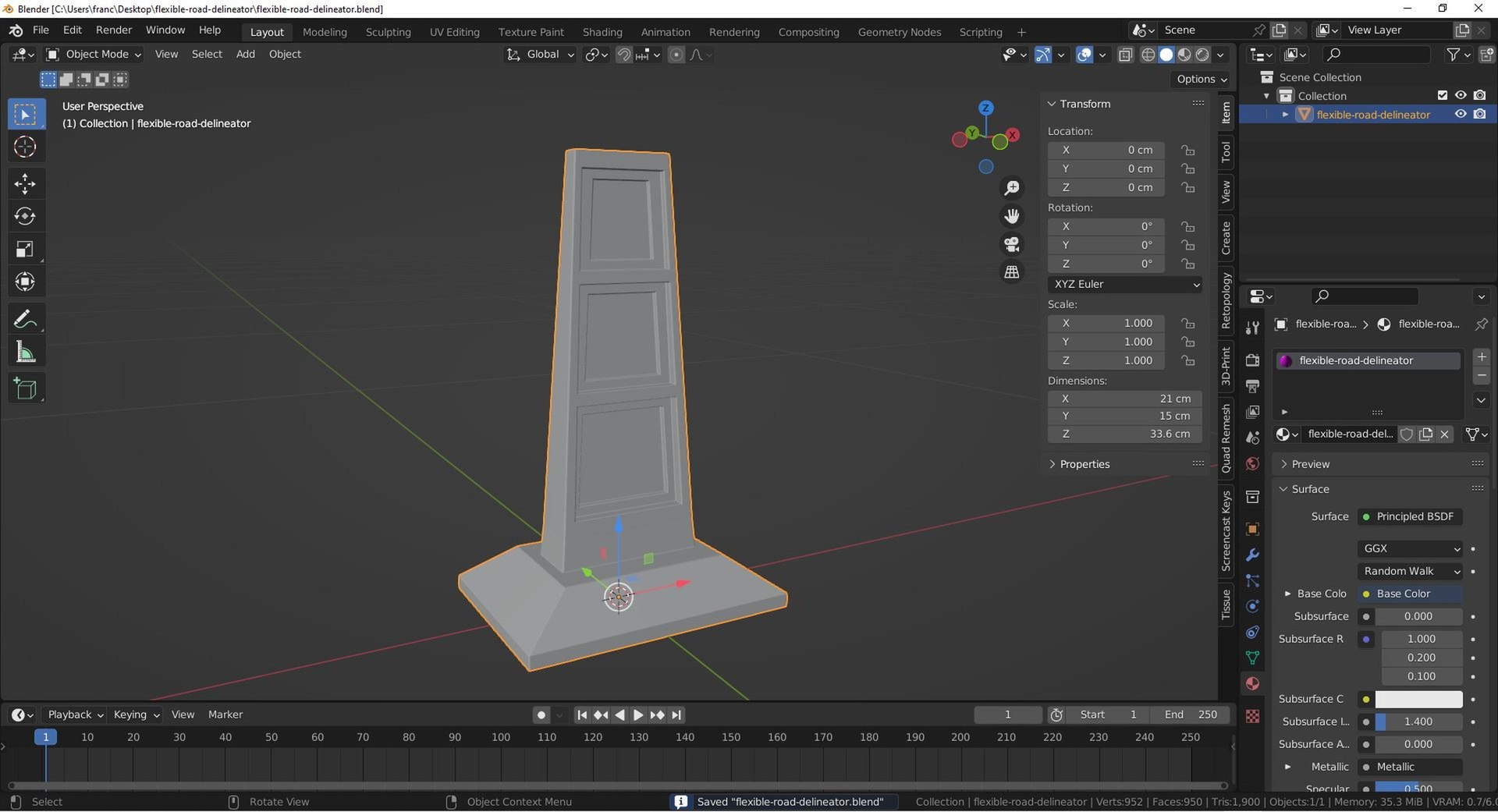Toggle the Collection eye visibility
The width and height of the screenshot is (1498, 812).
coord(1461,95)
